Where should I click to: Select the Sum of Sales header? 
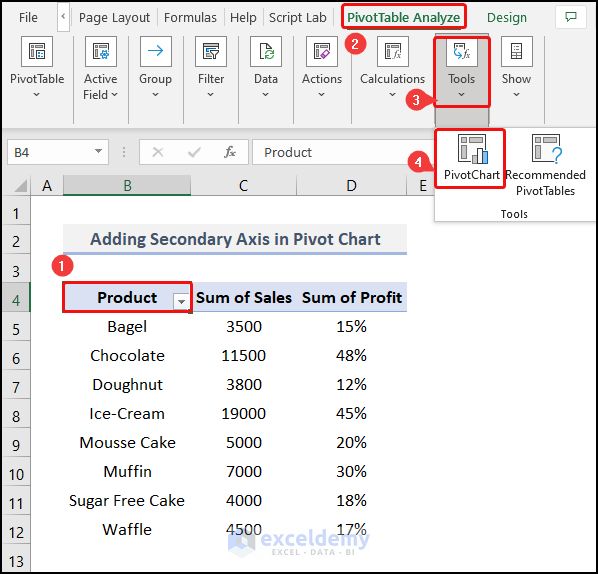[244, 297]
